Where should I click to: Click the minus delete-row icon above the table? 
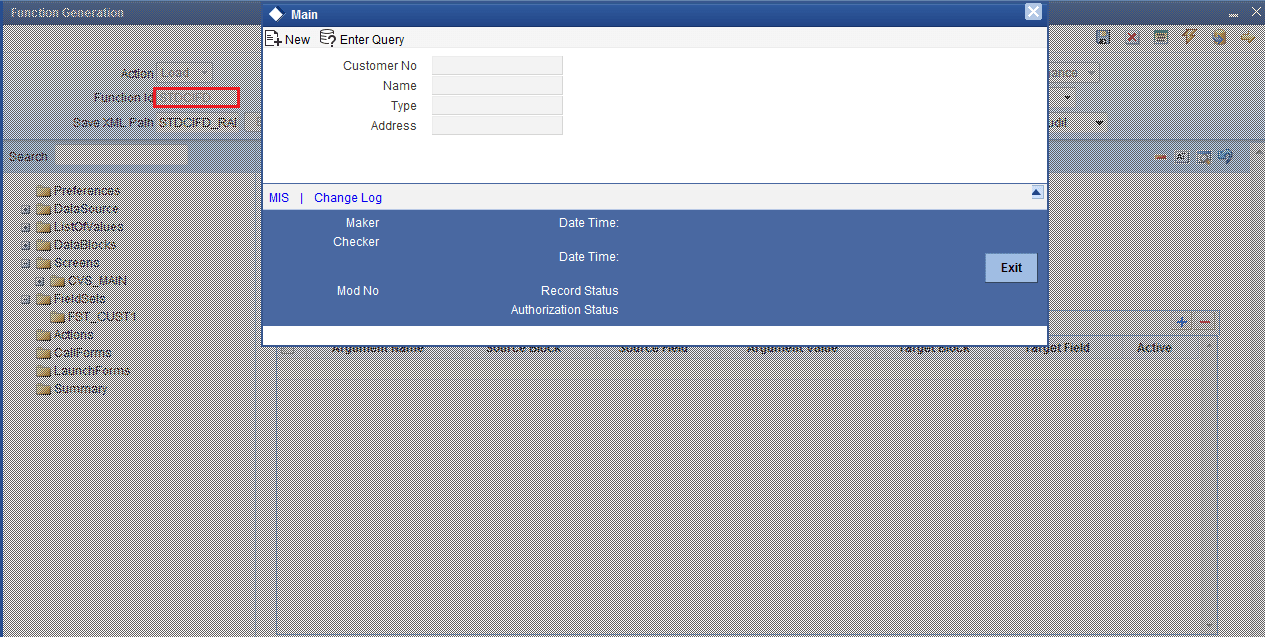[x=1204, y=322]
